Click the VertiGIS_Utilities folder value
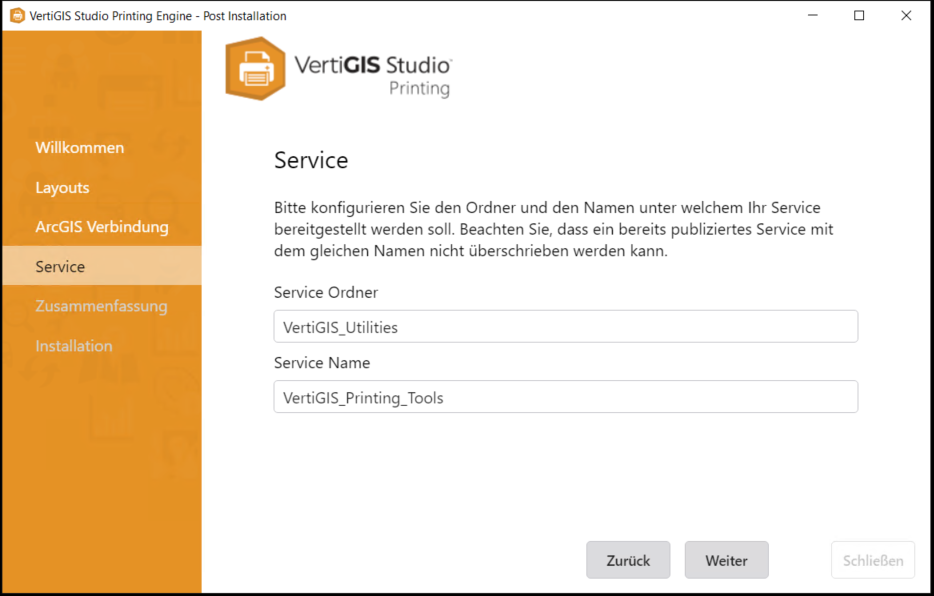 pos(340,326)
